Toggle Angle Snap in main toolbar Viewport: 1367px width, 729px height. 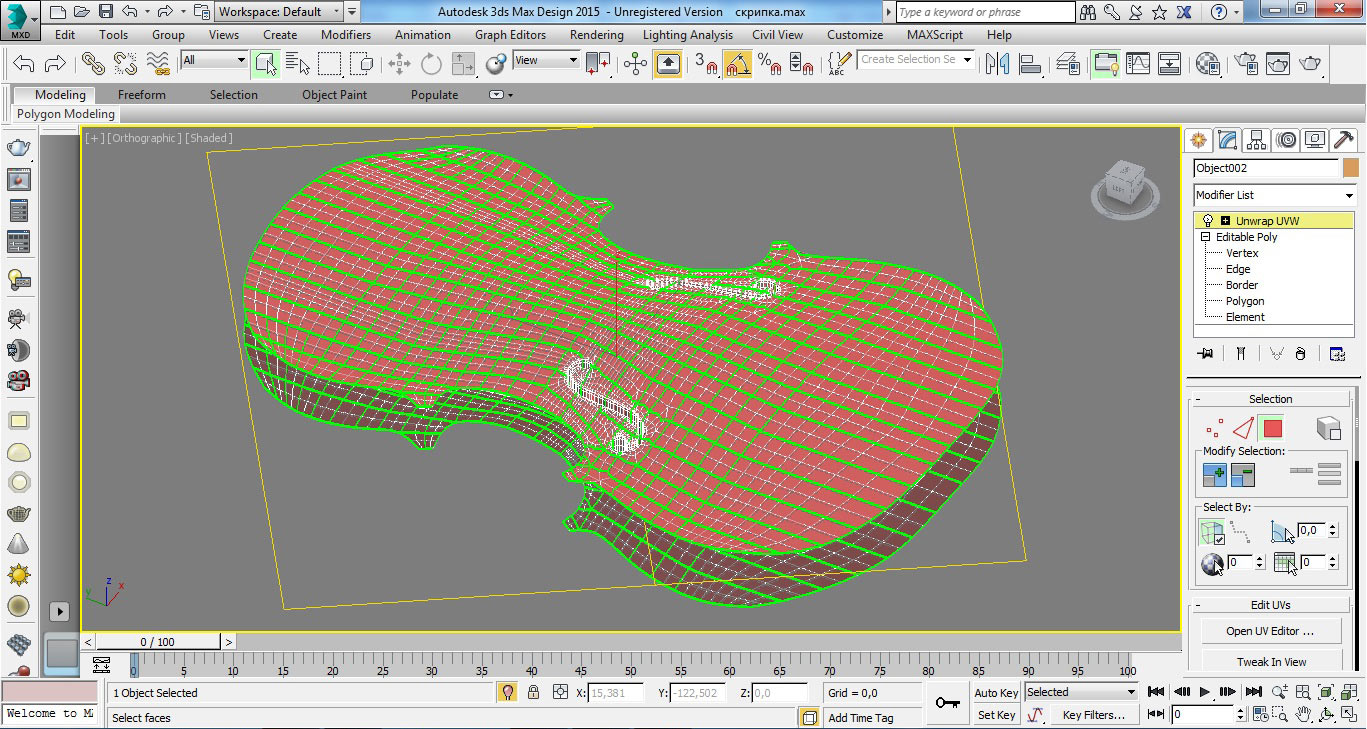coord(738,64)
